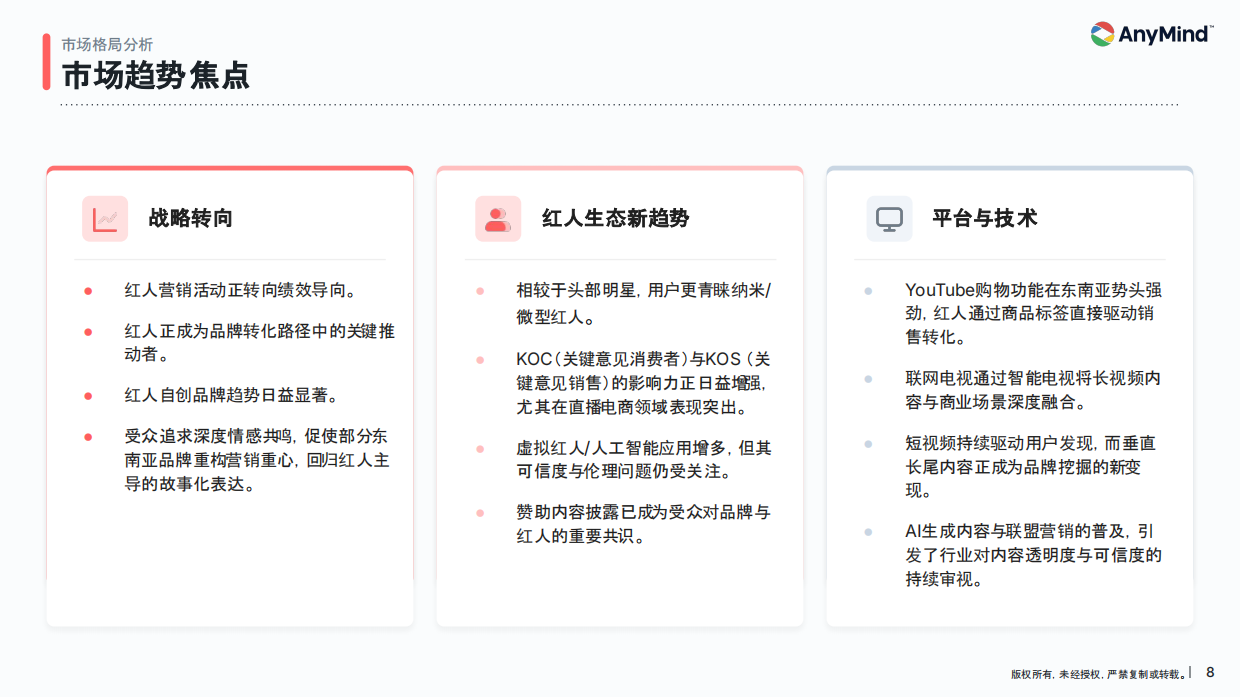Select the bullet starting 短视频持续驱动用户发现
Viewport: 1240px width, 697px height.
coord(1031,467)
